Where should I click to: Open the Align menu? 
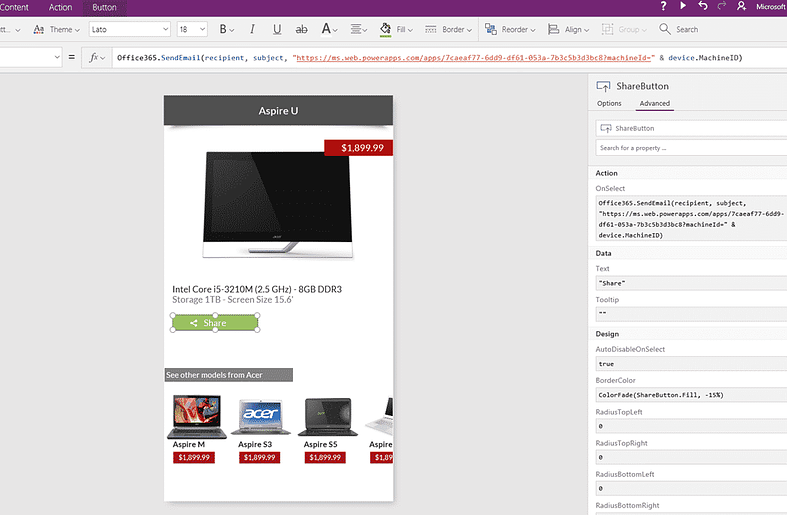[568, 30]
